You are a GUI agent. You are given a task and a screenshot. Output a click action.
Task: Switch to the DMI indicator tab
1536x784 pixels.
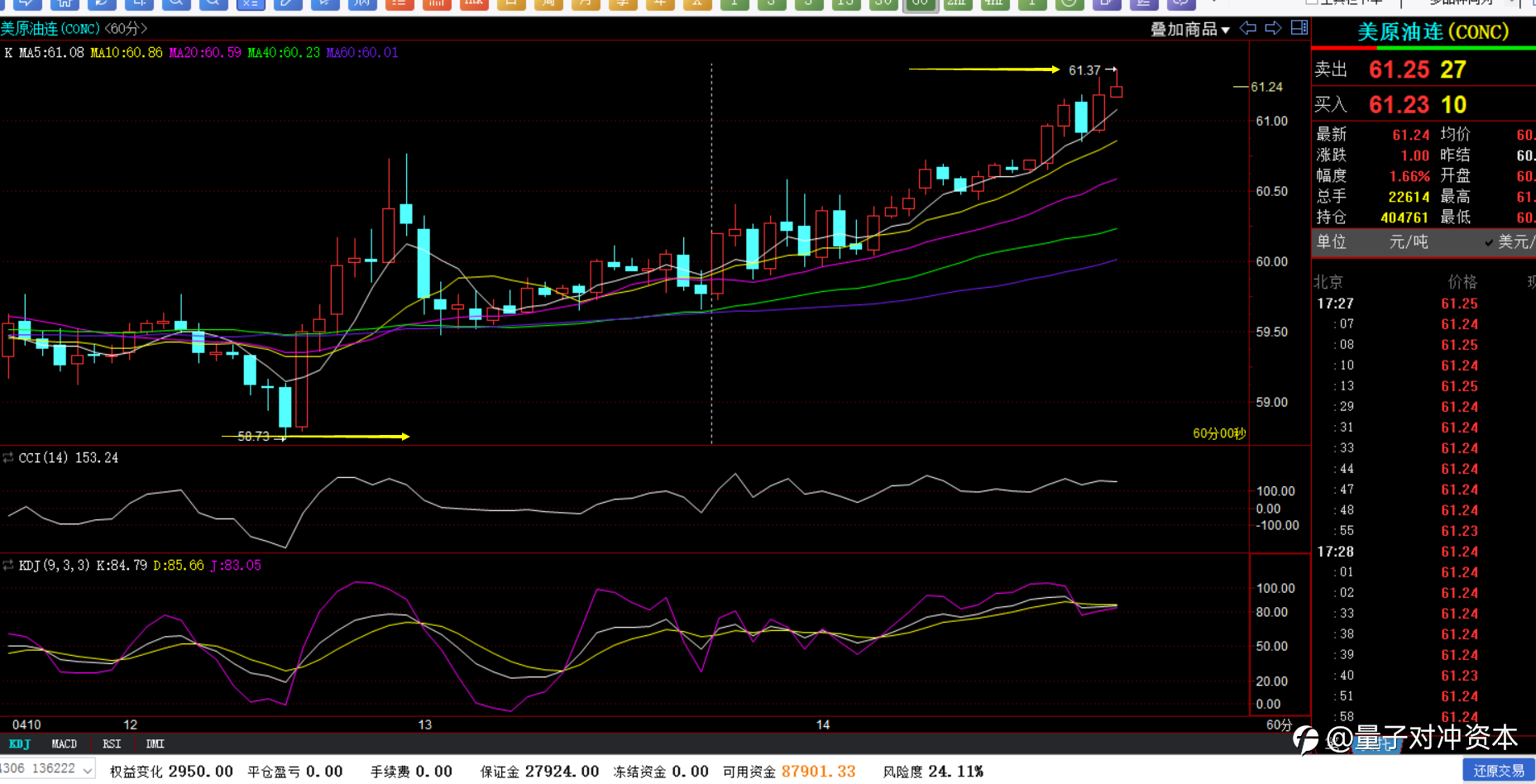pos(155,744)
